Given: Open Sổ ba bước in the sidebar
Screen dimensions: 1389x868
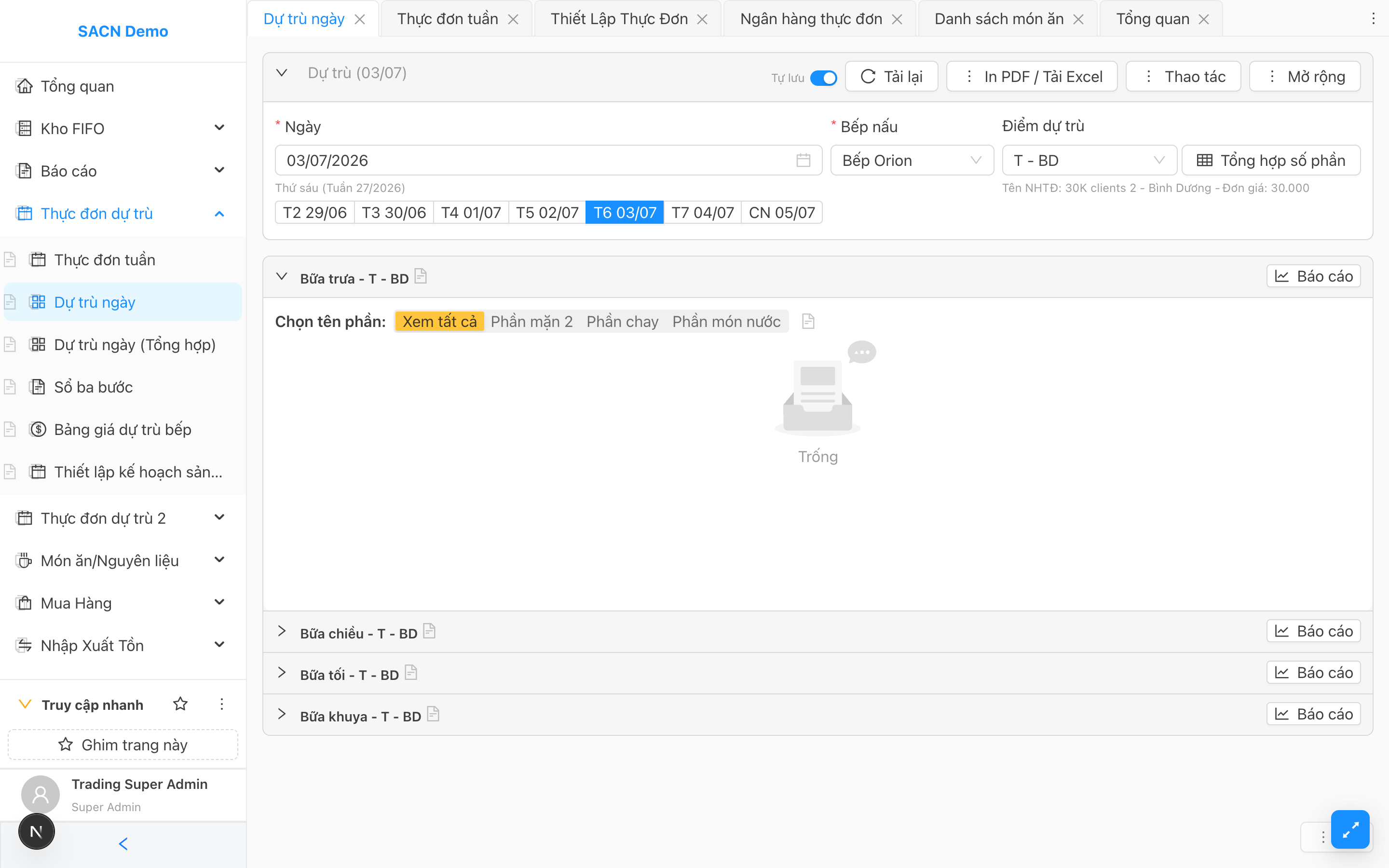Looking at the screenshot, I should click(x=94, y=387).
